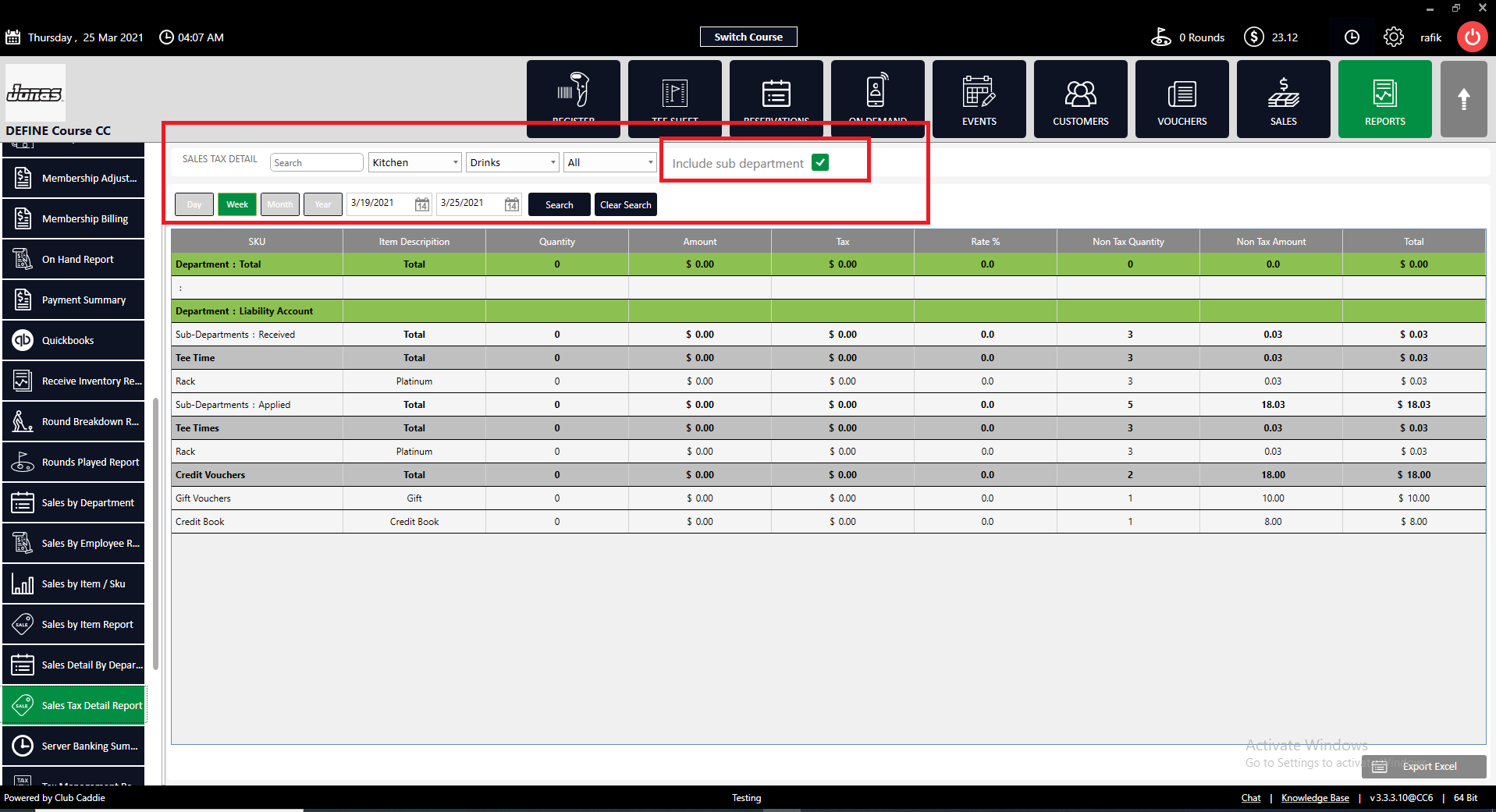Open the Kitchen department dropdown

(x=415, y=162)
